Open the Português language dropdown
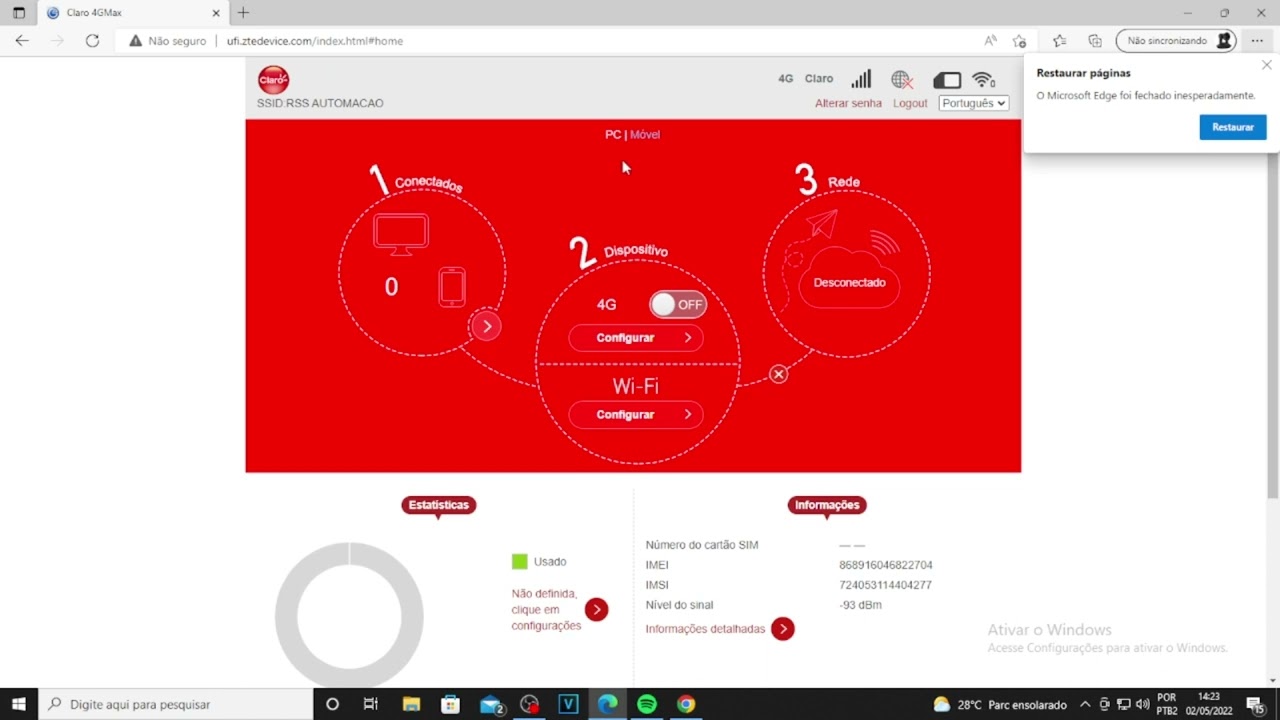 click(973, 103)
